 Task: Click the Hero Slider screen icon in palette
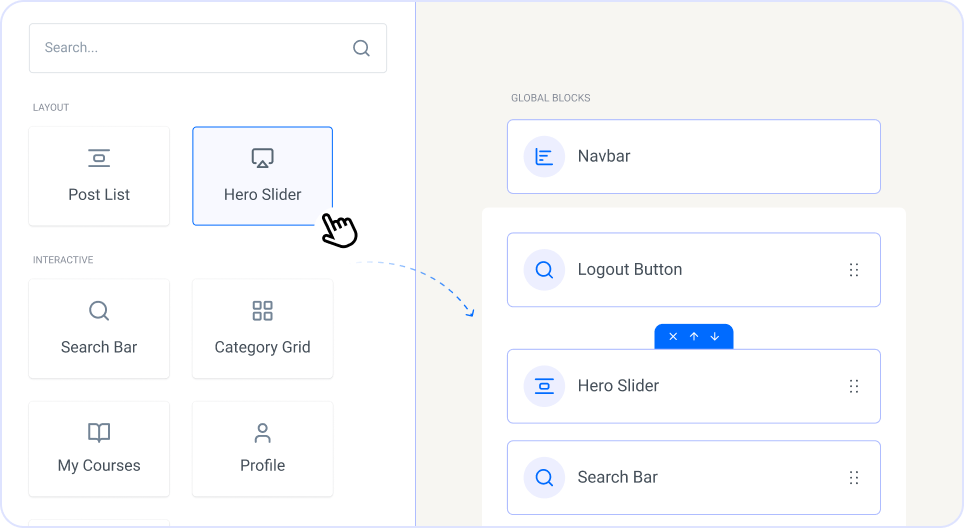(263, 158)
